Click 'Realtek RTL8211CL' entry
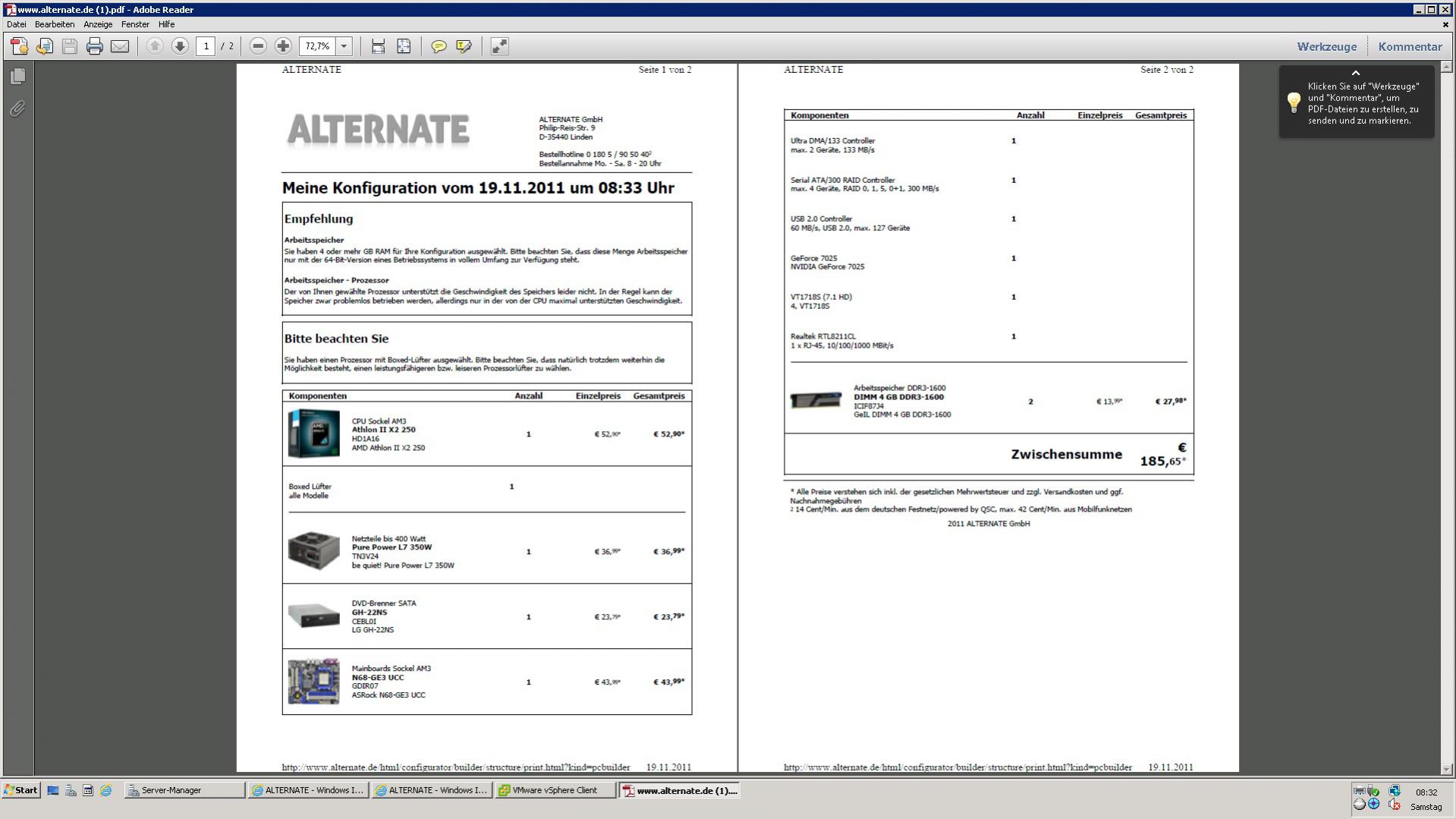The image size is (1456, 819). 822,336
